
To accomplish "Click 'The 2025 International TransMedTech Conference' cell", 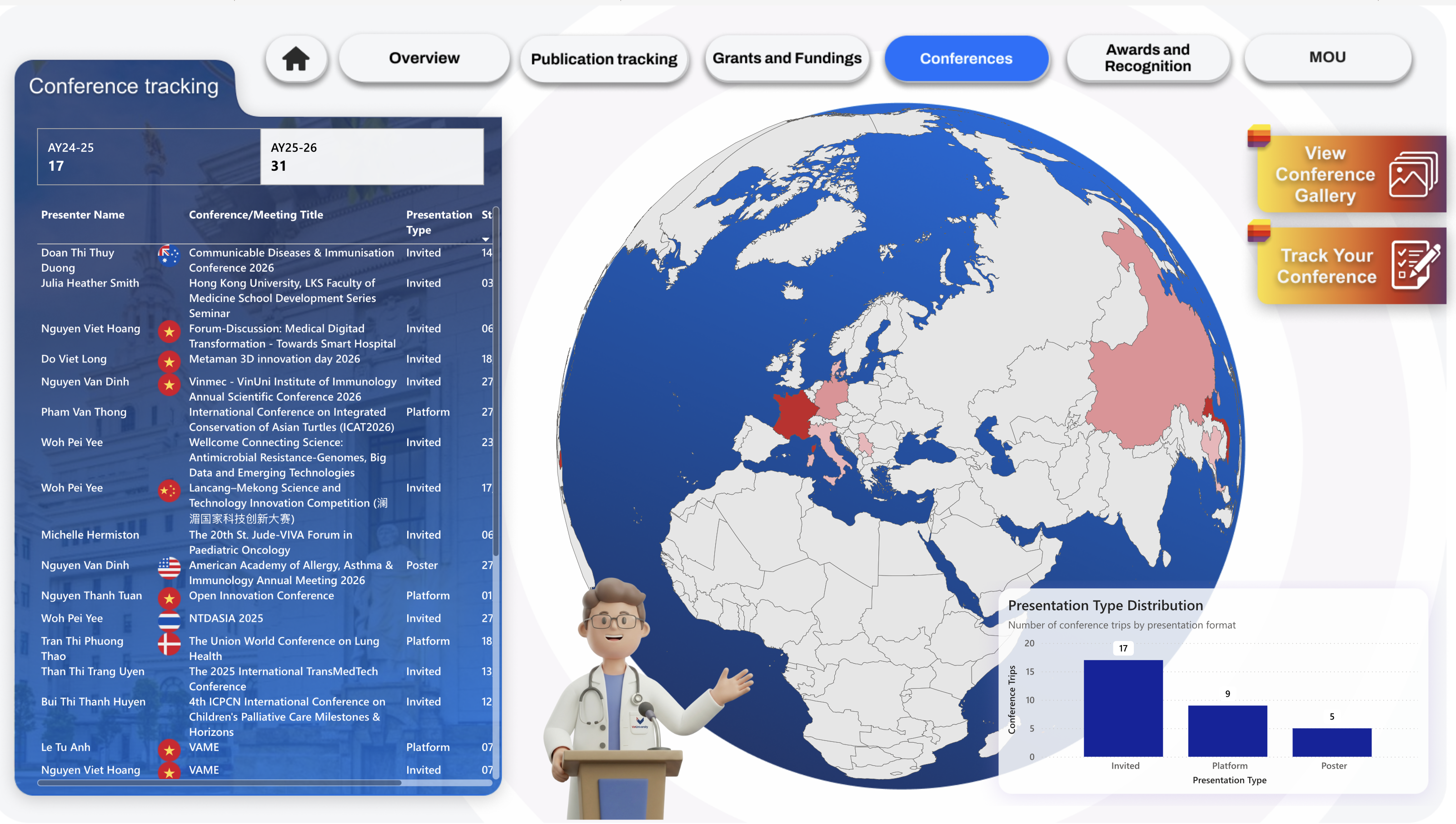I will (x=283, y=679).
